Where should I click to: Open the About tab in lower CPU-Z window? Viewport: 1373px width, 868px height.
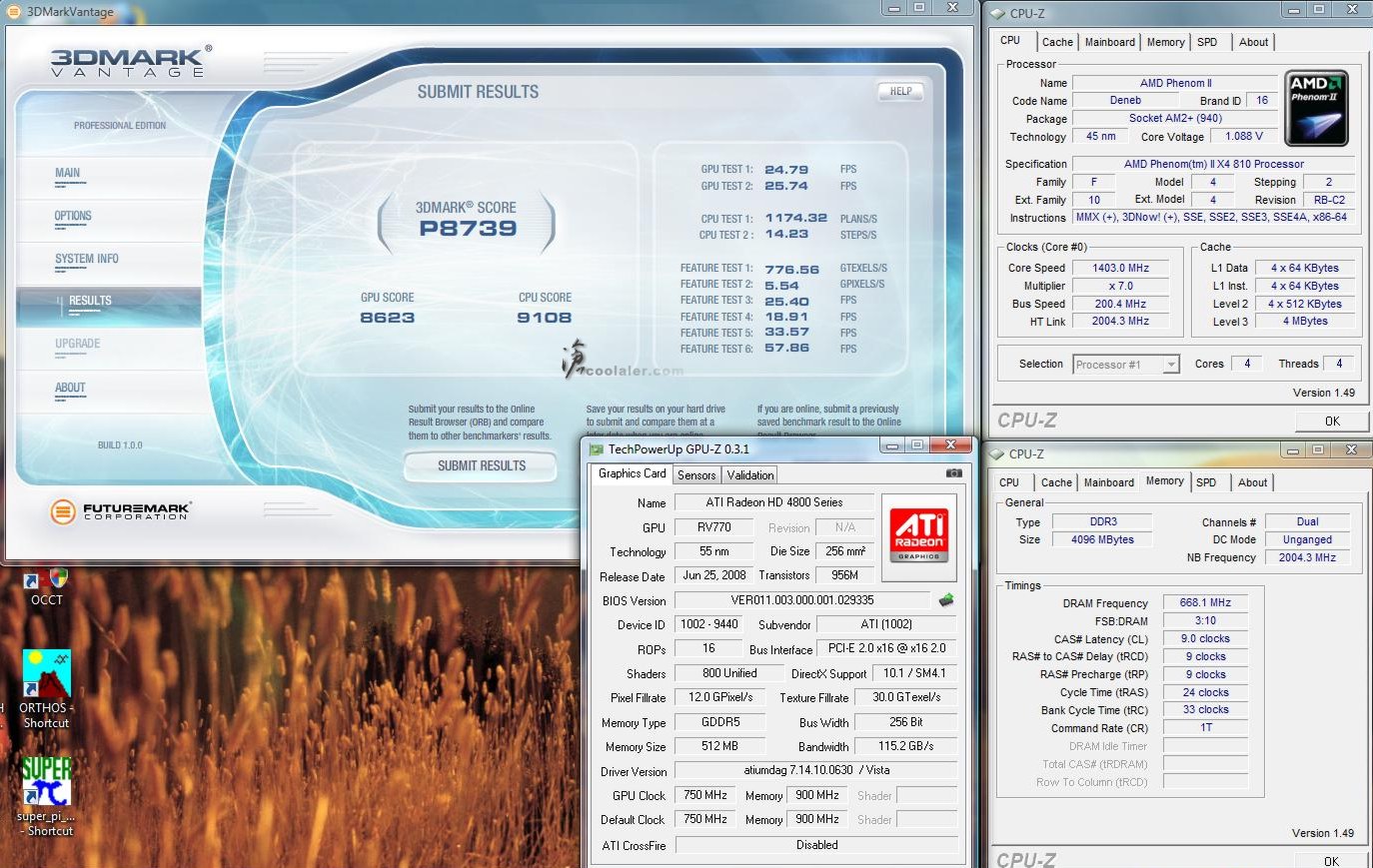[x=1252, y=482]
